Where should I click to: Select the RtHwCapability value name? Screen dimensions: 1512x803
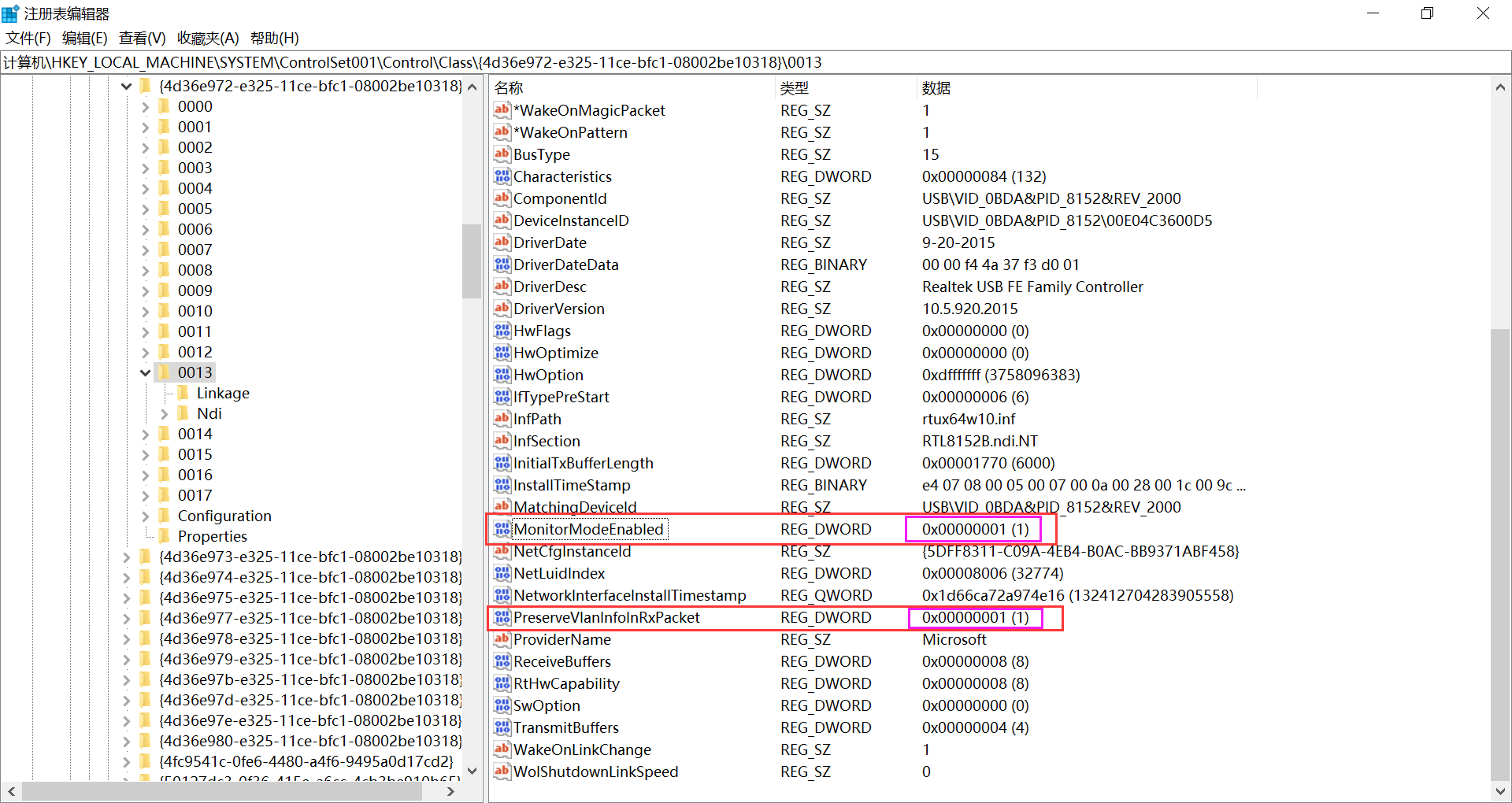(566, 683)
